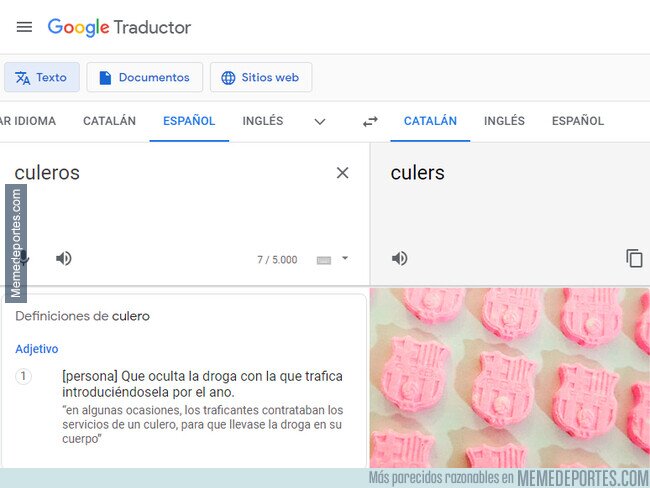Screen dimensions: 650x488
Task: Open Sitios web translation mode
Action: pyautogui.click(x=261, y=77)
